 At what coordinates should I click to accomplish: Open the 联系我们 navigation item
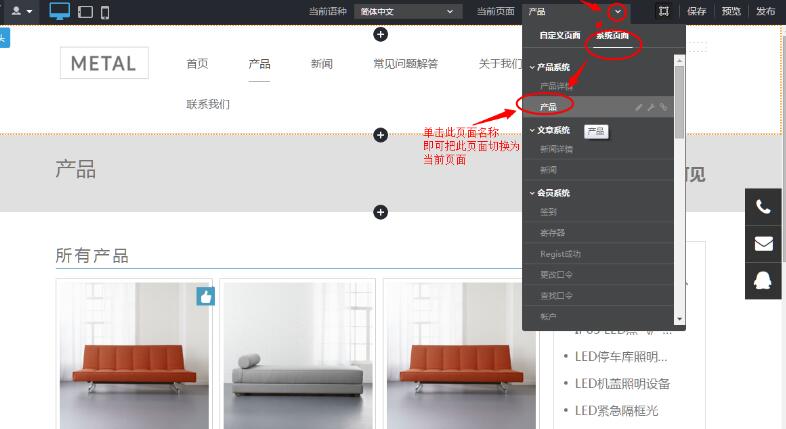(x=208, y=104)
